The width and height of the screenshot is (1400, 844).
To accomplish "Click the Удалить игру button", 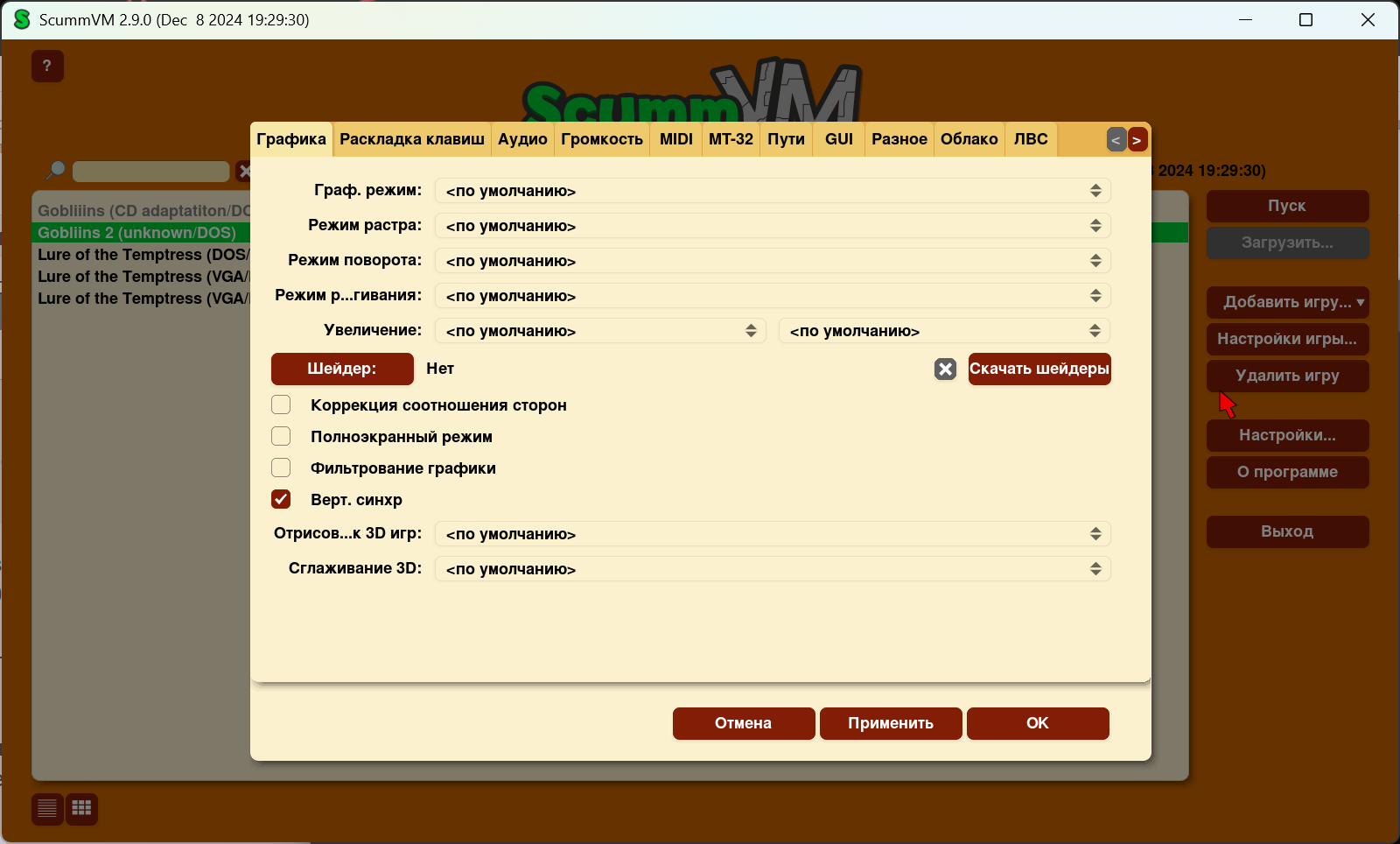I will coord(1287,376).
